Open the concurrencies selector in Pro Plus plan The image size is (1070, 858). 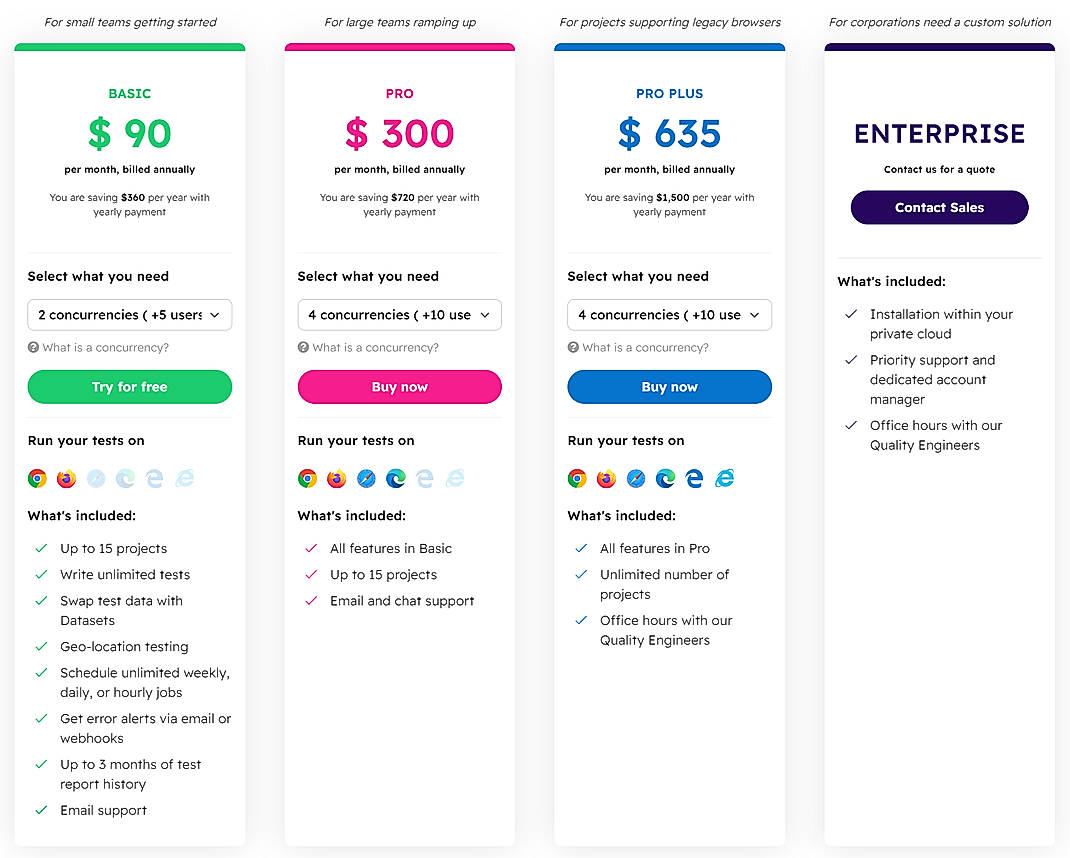(669, 314)
